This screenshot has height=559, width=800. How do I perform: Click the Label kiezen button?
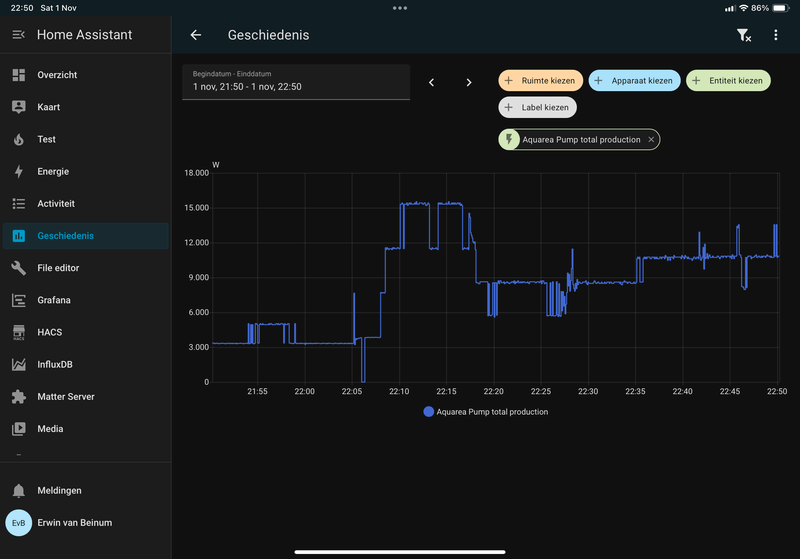538,108
